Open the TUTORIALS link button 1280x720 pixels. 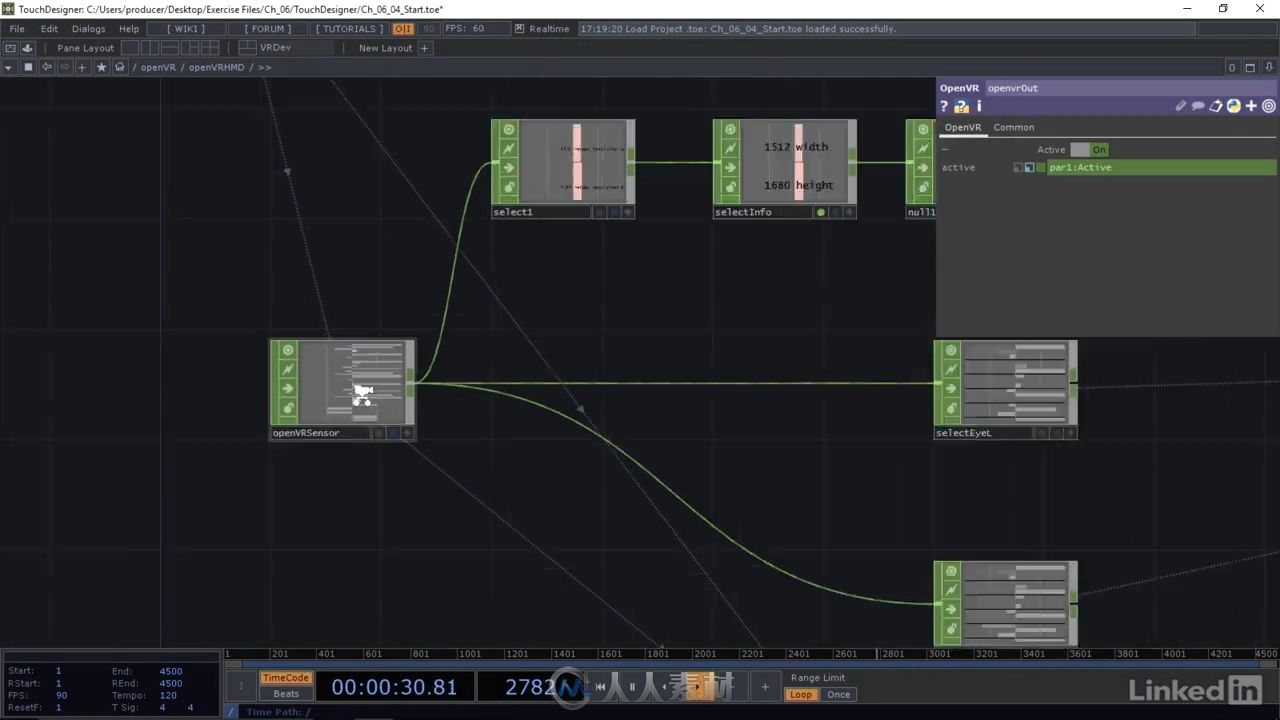(349, 29)
